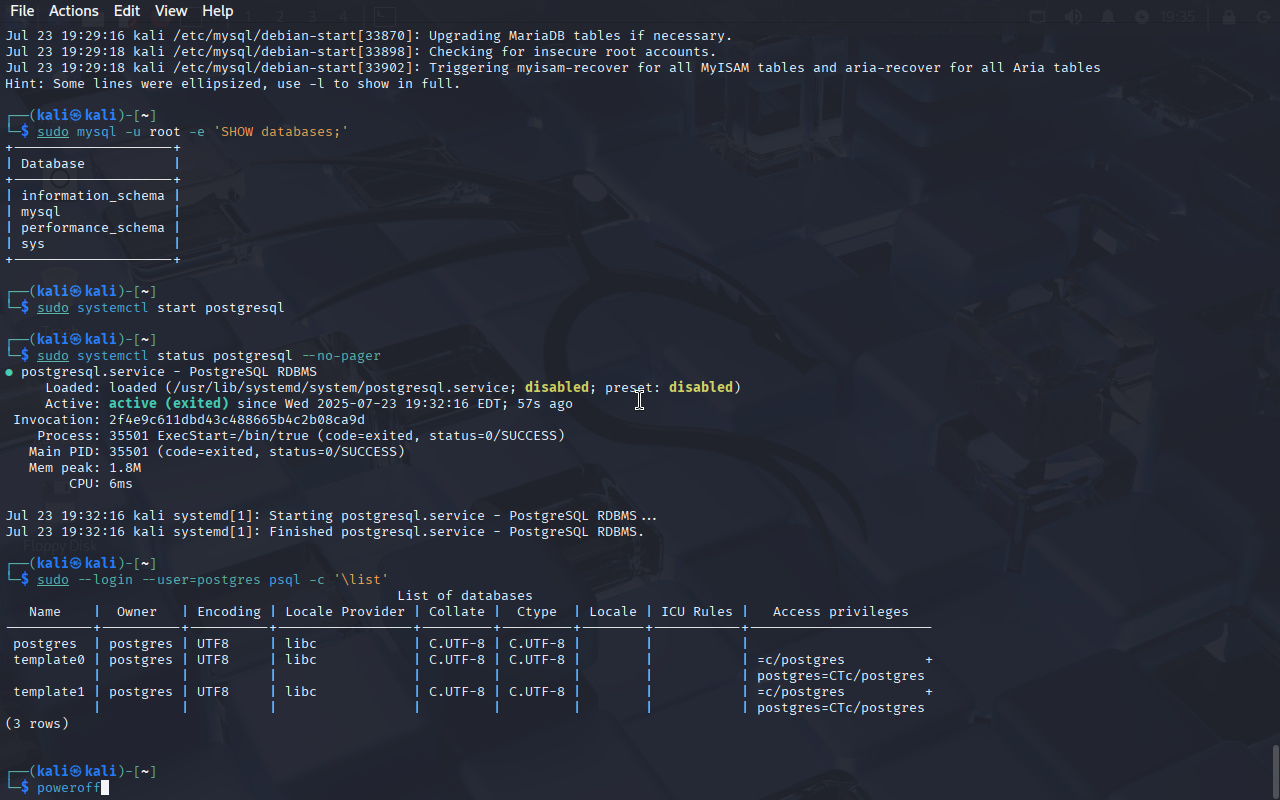
Task: Click 'Starting postgresql.service' log line
Action: point(332,516)
